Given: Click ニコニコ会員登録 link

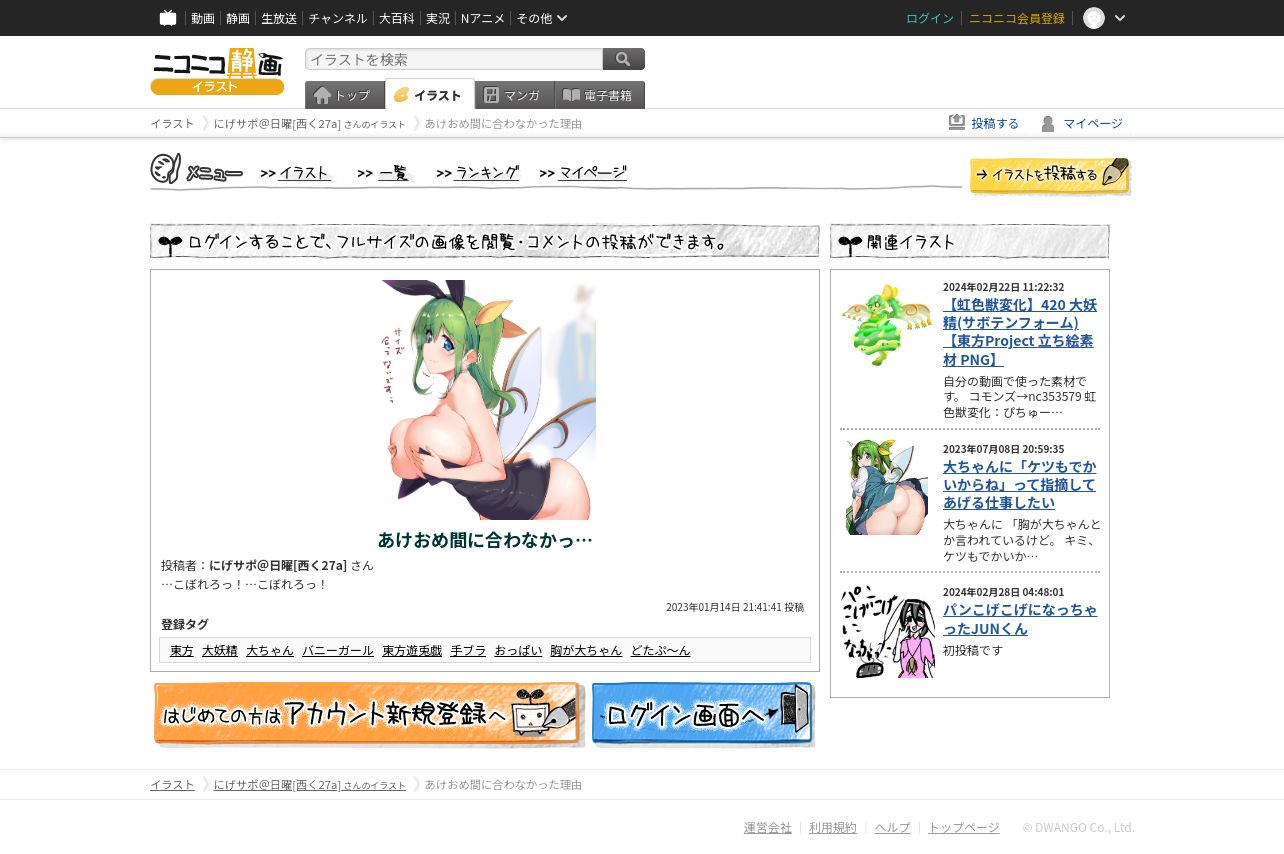Looking at the screenshot, I should point(1017,18).
